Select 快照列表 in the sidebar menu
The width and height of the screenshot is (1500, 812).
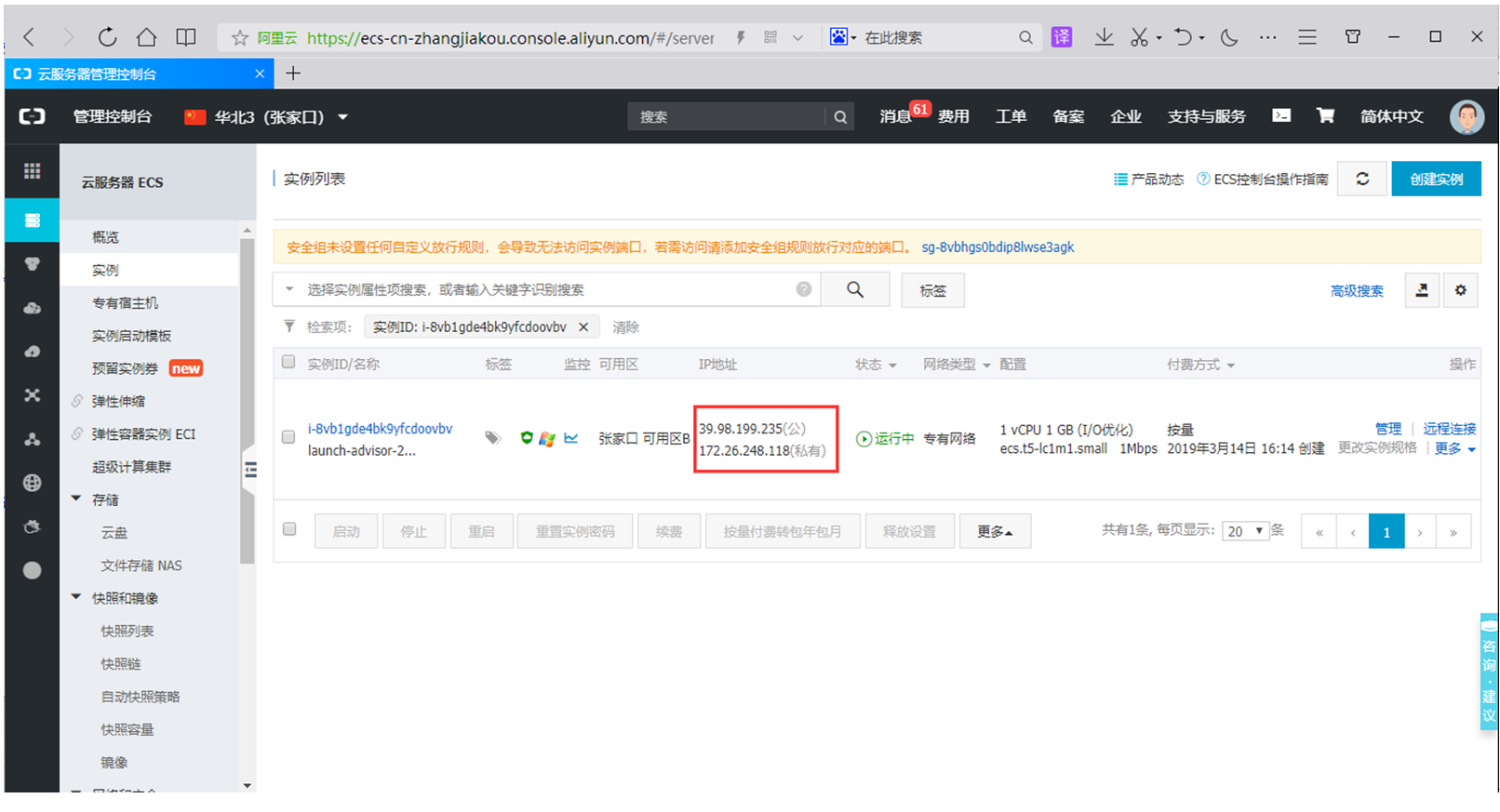[127, 632]
